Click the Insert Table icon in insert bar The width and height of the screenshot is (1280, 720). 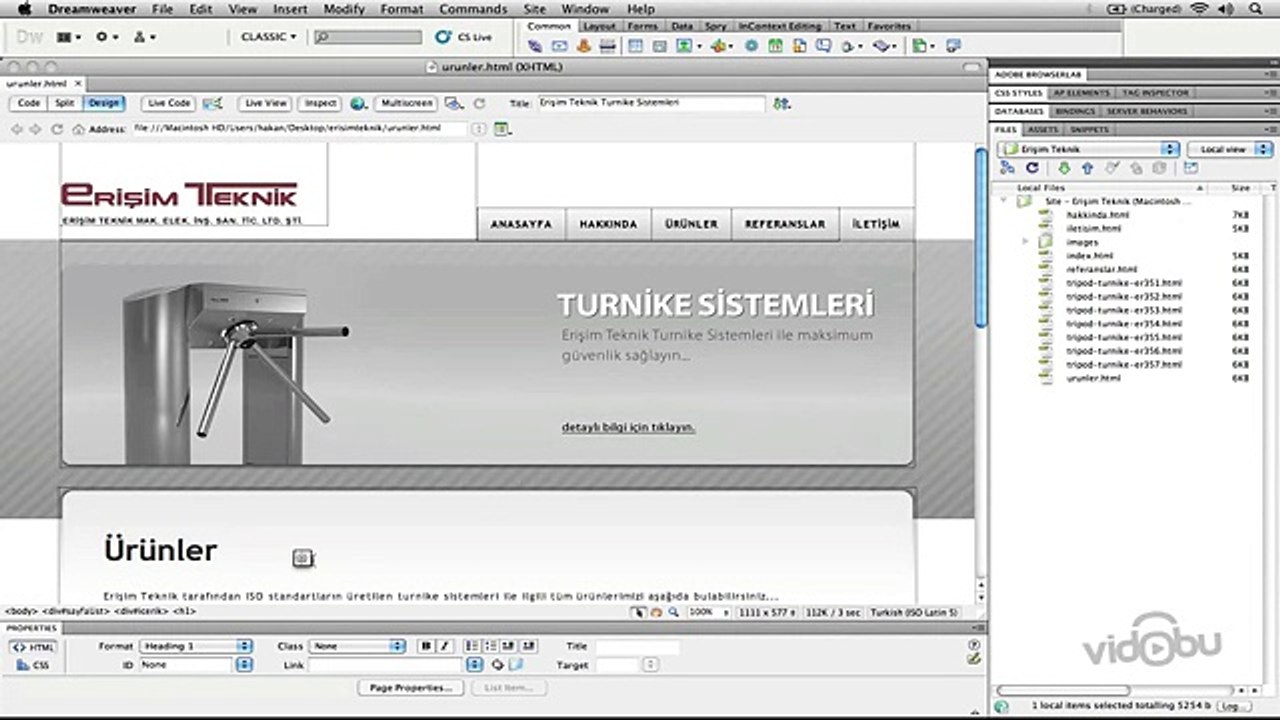pyautogui.click(x=636, y=46)
